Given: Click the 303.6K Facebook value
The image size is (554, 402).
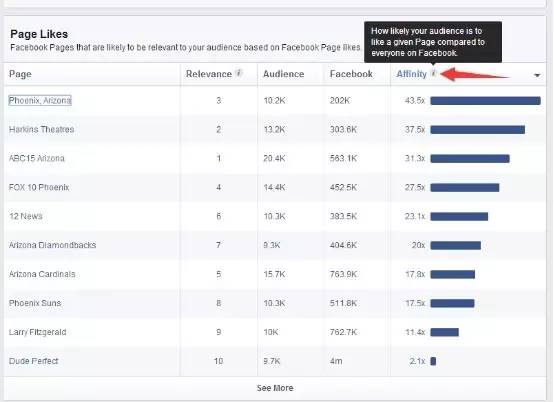Looking at the screenshot, I should point(343,130).
